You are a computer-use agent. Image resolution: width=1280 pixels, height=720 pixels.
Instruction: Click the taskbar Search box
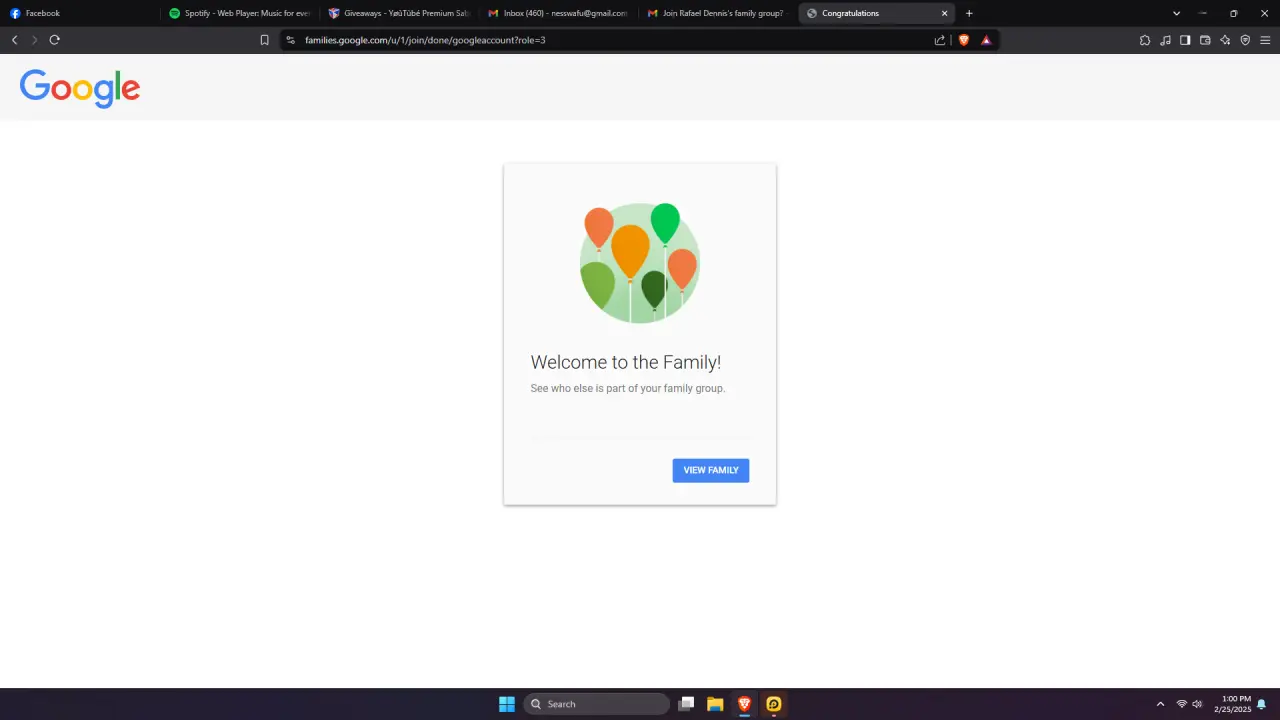click(x=597, y=704)
